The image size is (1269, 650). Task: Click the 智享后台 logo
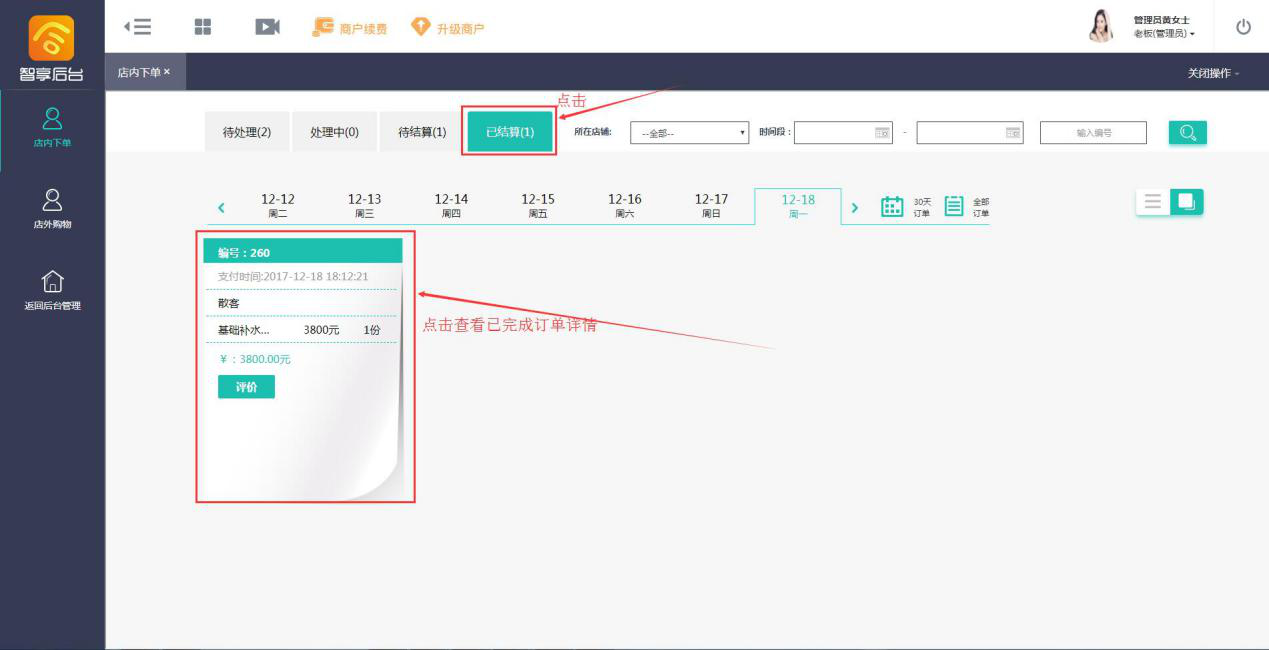point(52,48)
